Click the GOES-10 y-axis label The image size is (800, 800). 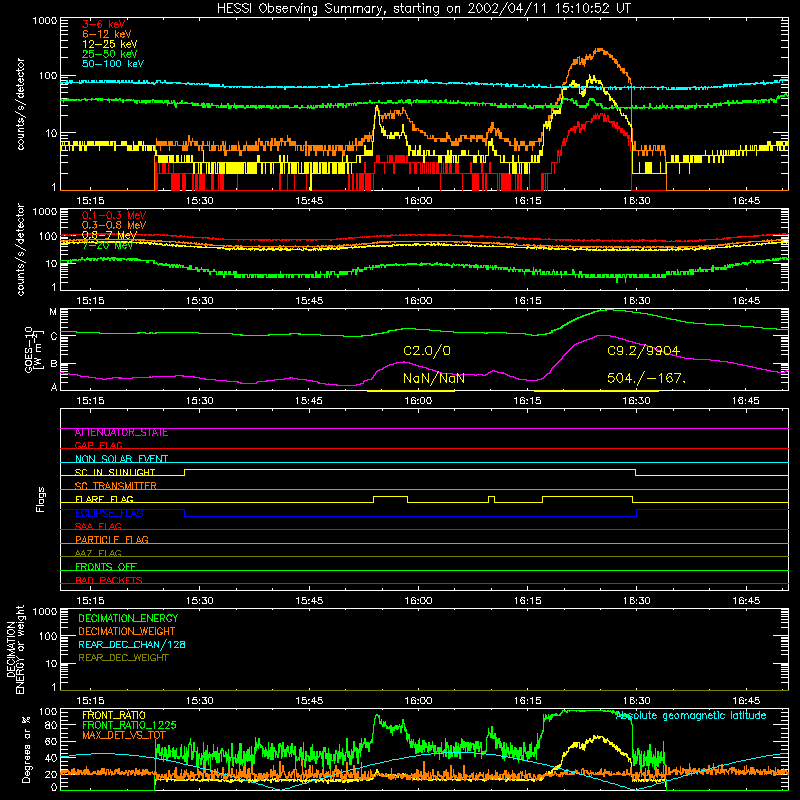pos(32,349)
